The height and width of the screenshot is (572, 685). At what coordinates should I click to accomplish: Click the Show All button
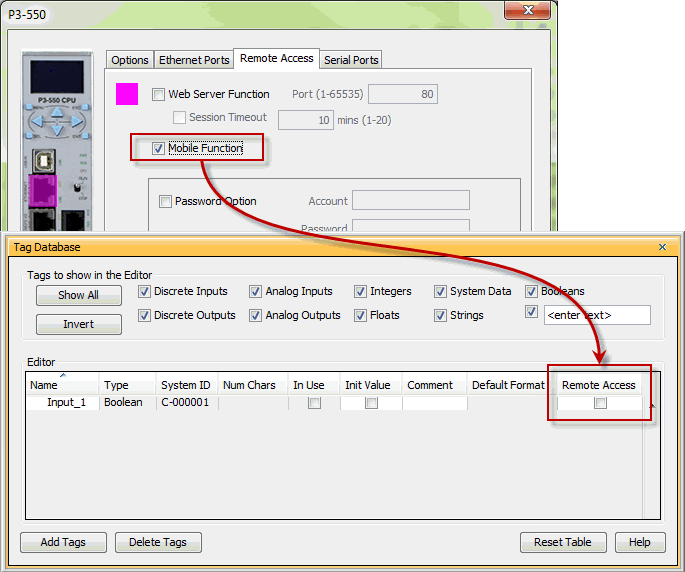coord(78,295)
